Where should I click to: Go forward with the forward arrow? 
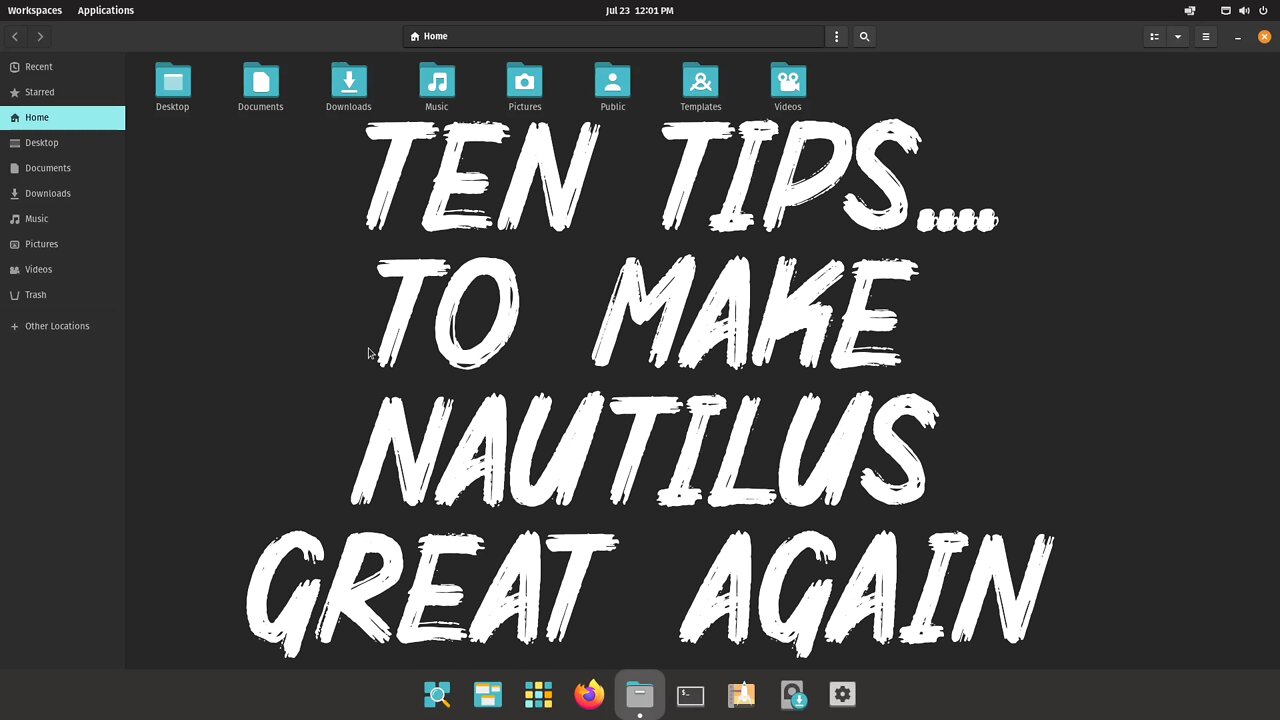[40, 37]
